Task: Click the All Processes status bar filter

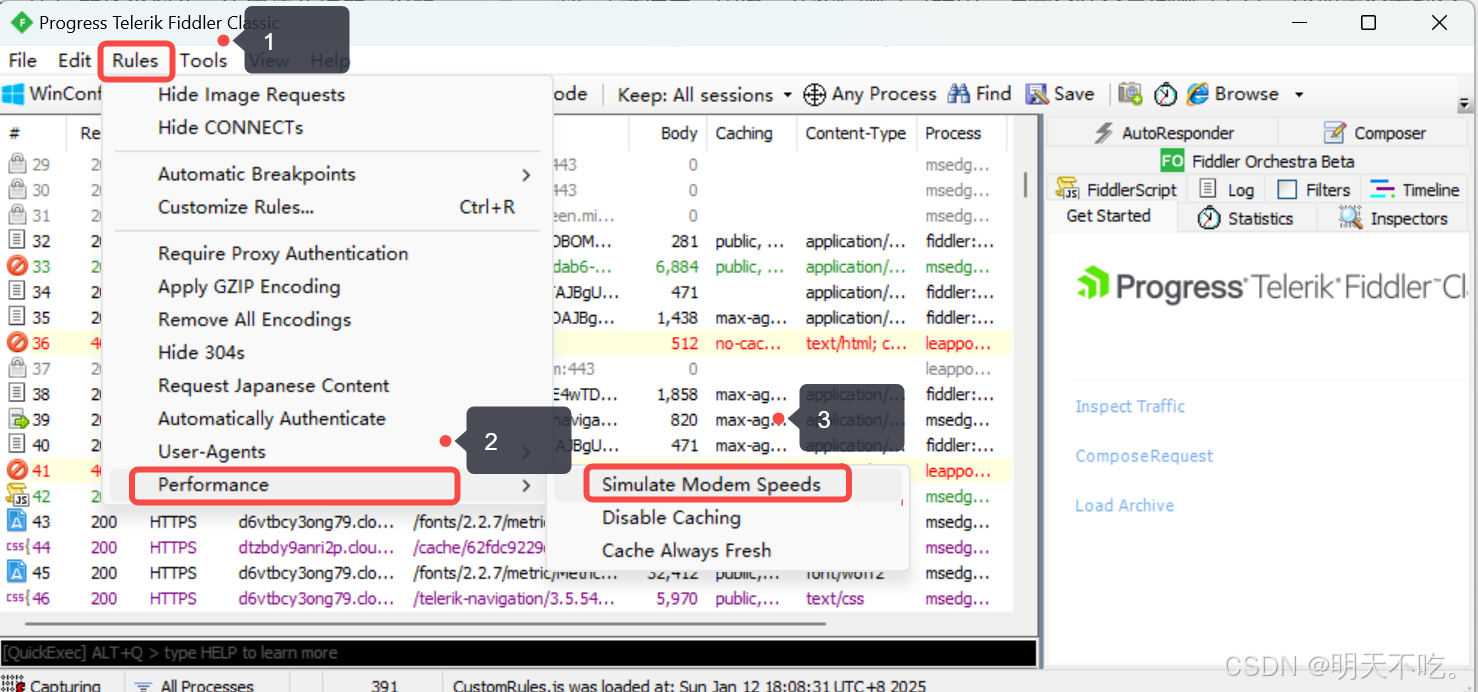Action: point(195,686)
